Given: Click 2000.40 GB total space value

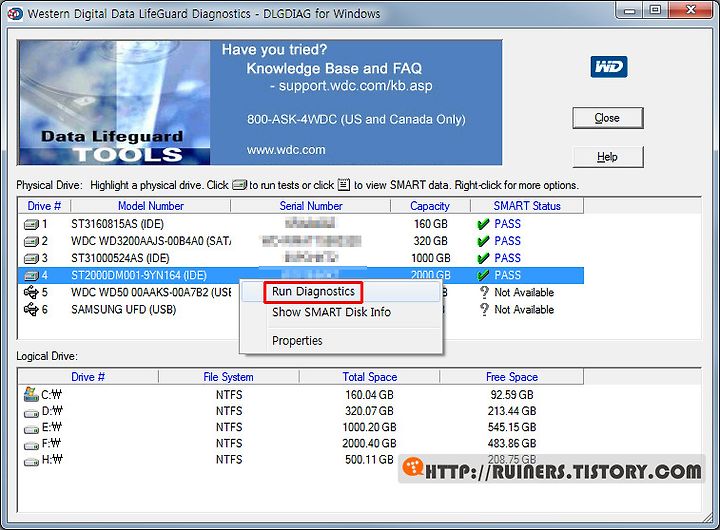Looking at the screenshot, I should (369, 443).
